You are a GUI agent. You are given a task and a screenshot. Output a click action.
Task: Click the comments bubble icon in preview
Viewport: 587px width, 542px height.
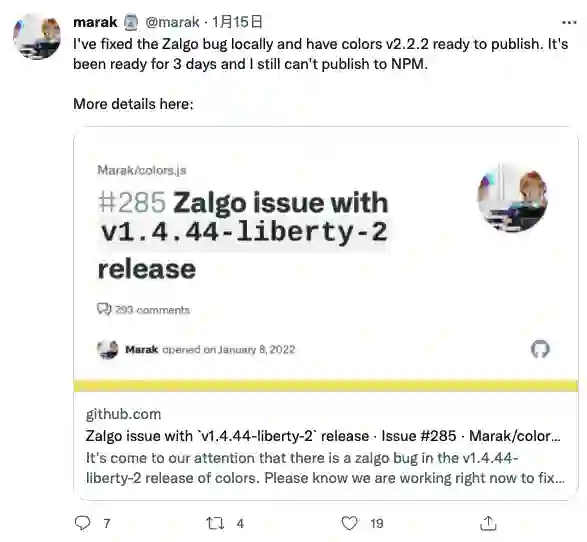click(x=104, y=309)
